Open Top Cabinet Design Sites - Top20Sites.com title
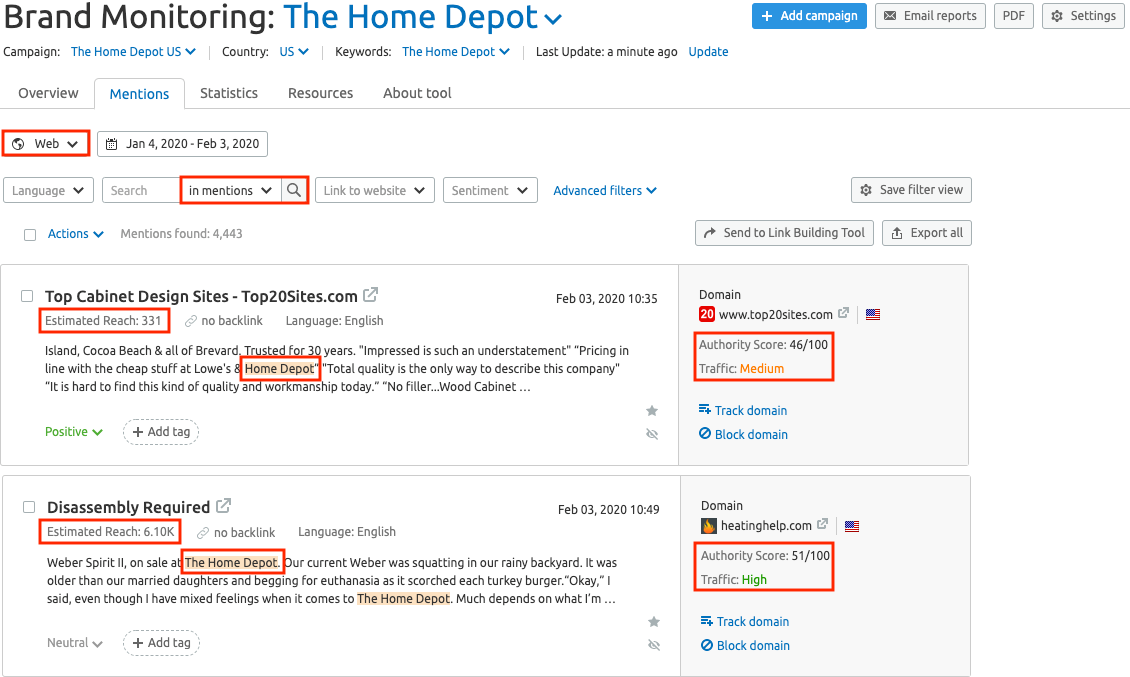Screen dimensions: 1130x677 (x=201, y=296)
